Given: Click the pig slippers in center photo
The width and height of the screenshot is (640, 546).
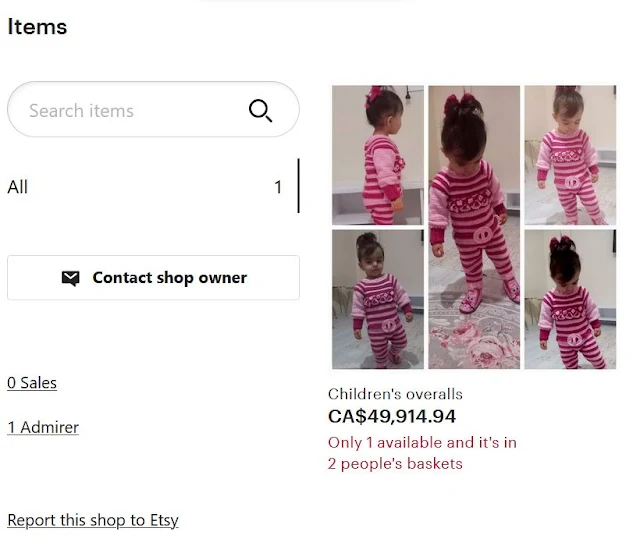Looking at the screenshot, I should 489,297.
